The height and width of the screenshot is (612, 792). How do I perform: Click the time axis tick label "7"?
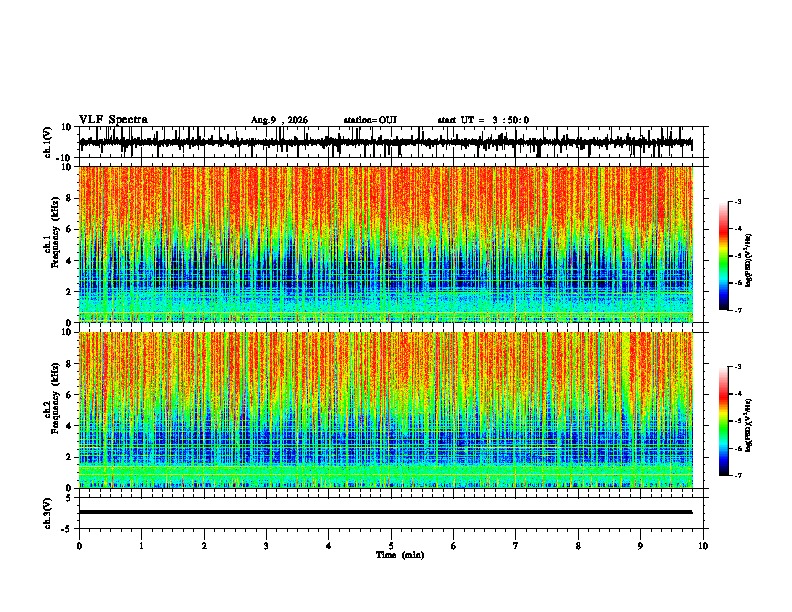[x=516, y=546]
